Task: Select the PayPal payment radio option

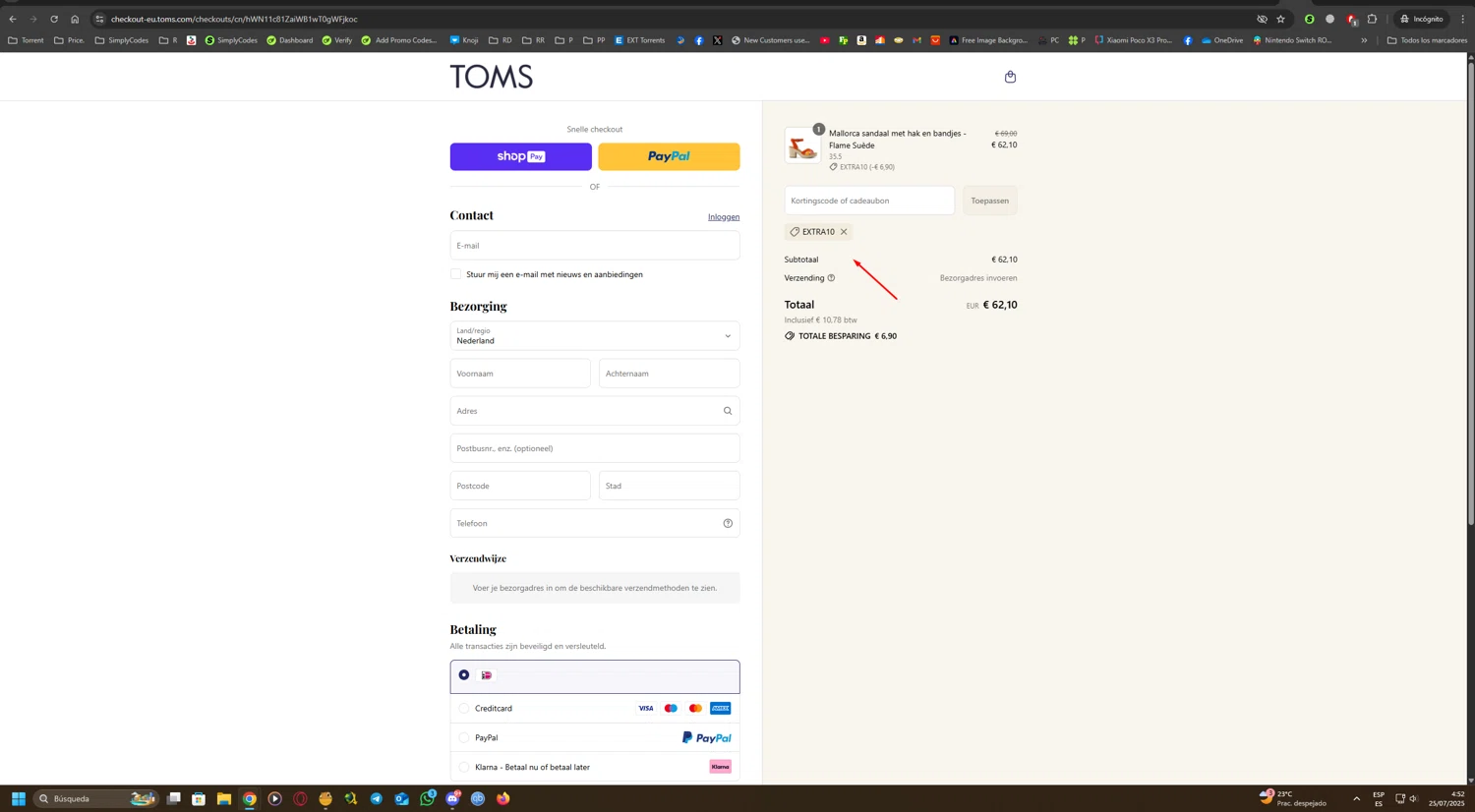Action: tap(464, 737)
